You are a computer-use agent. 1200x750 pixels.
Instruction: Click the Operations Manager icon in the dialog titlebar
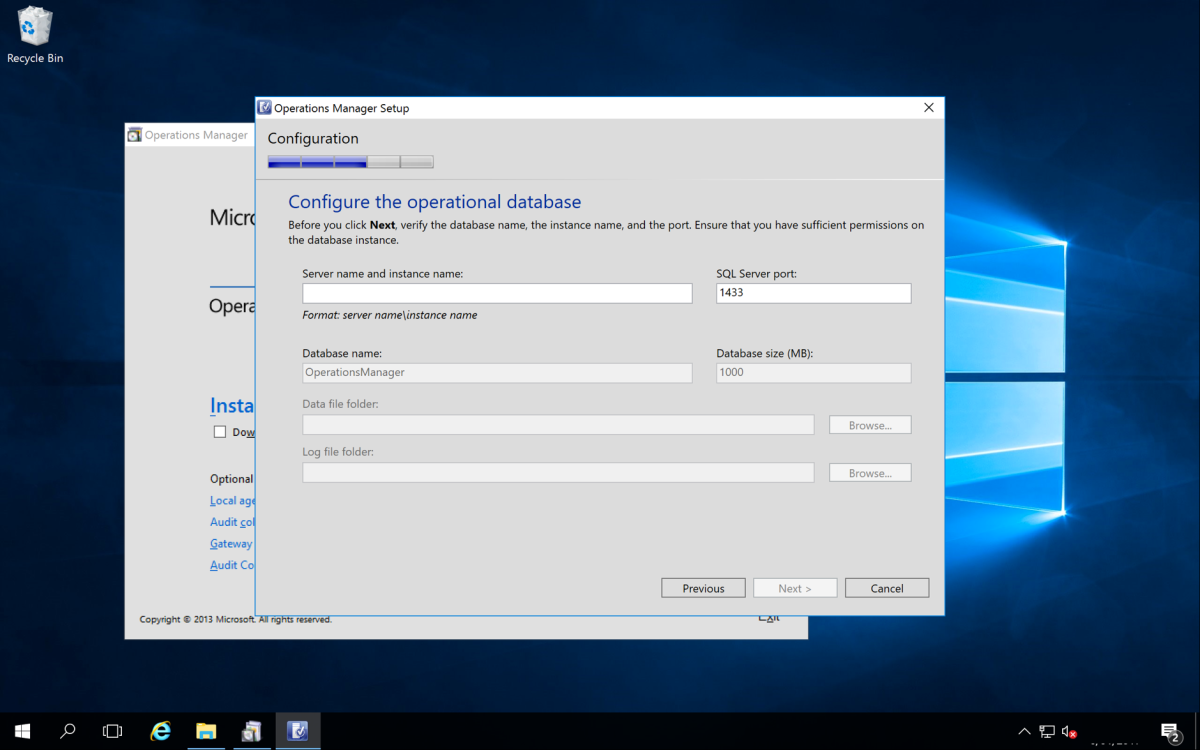[266, 107]
